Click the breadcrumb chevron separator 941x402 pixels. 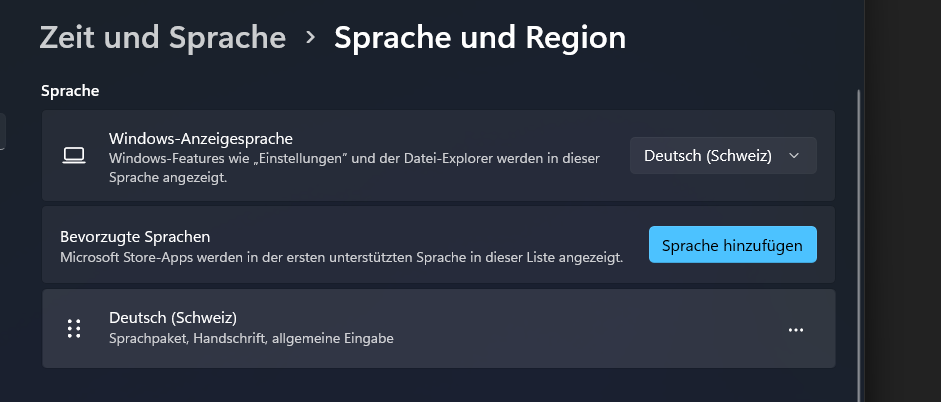tap(310, 38)
